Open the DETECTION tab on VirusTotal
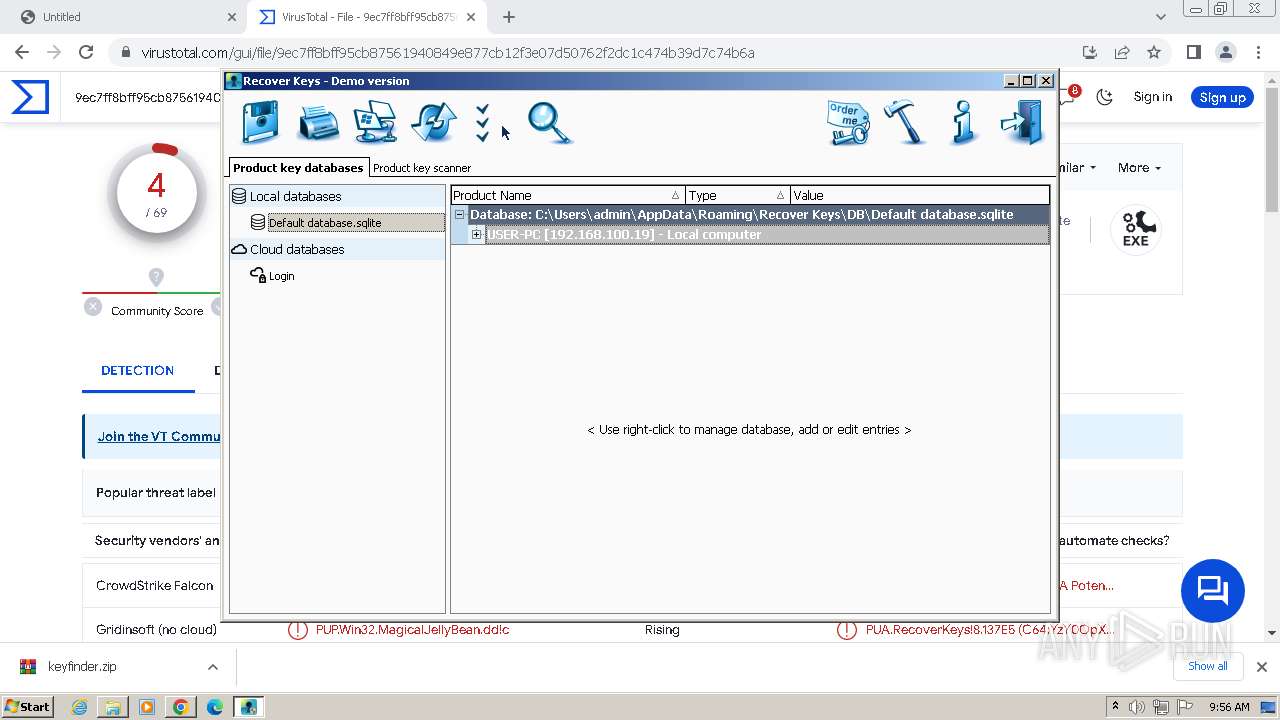The height and width of the screenshot is (720, 1280). 137,370
